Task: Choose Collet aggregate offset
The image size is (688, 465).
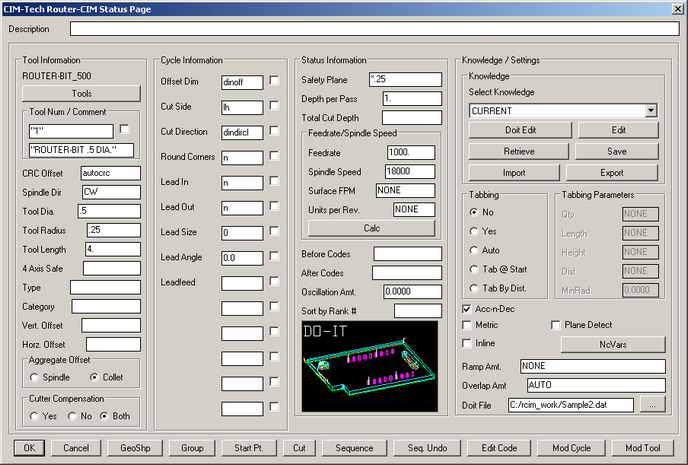Action: coord(94,377)
